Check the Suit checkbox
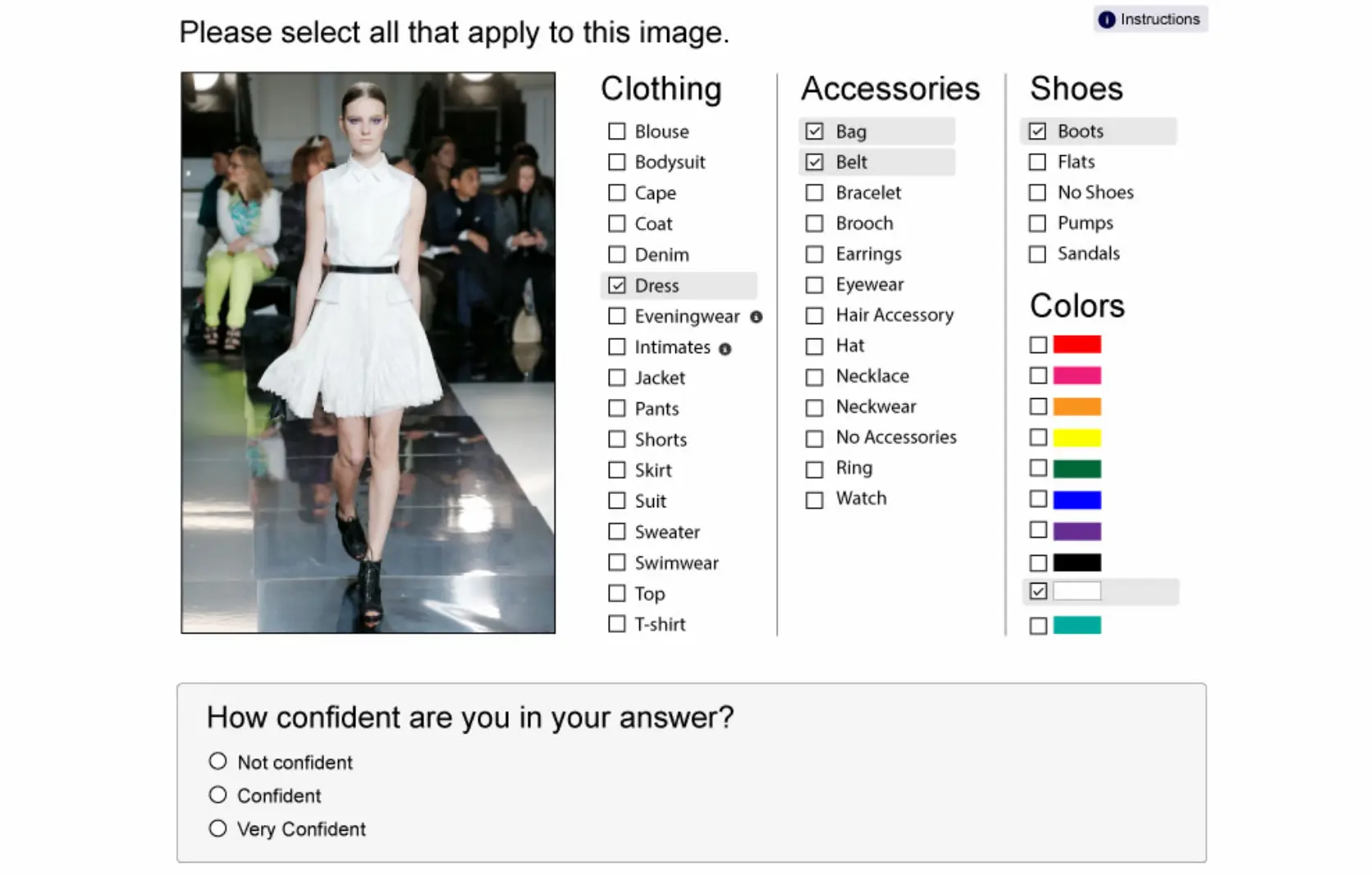 (x=616, y=501)
